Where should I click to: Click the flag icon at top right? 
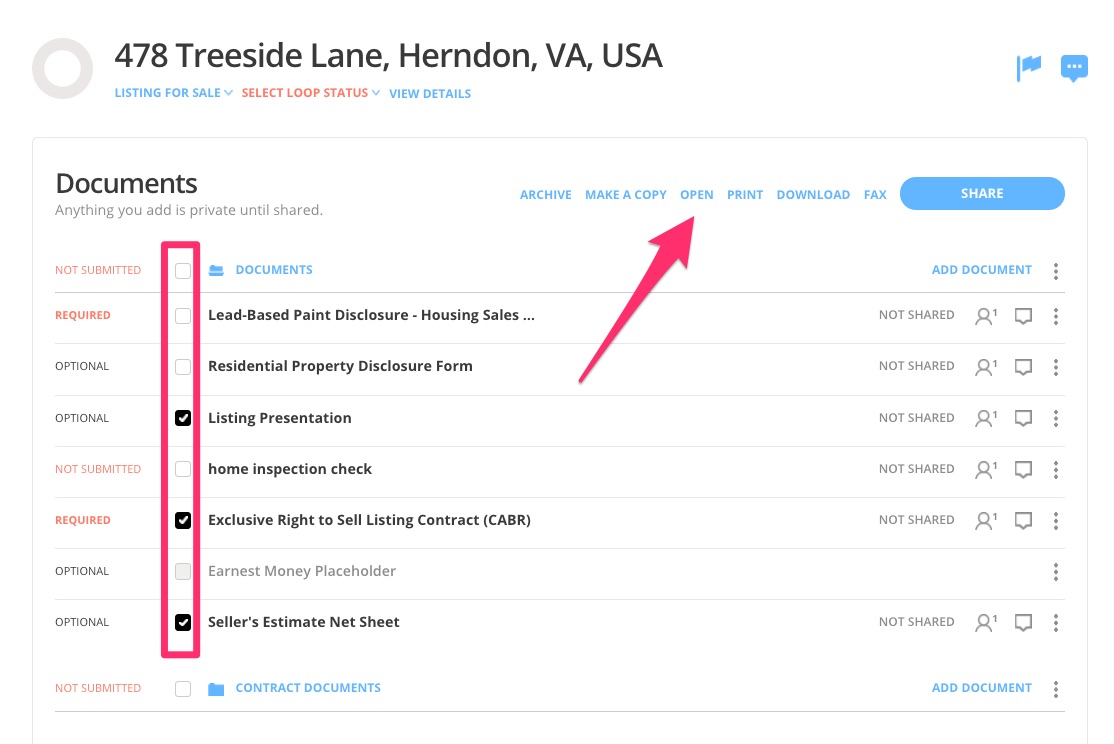(x=1029, y=68)
